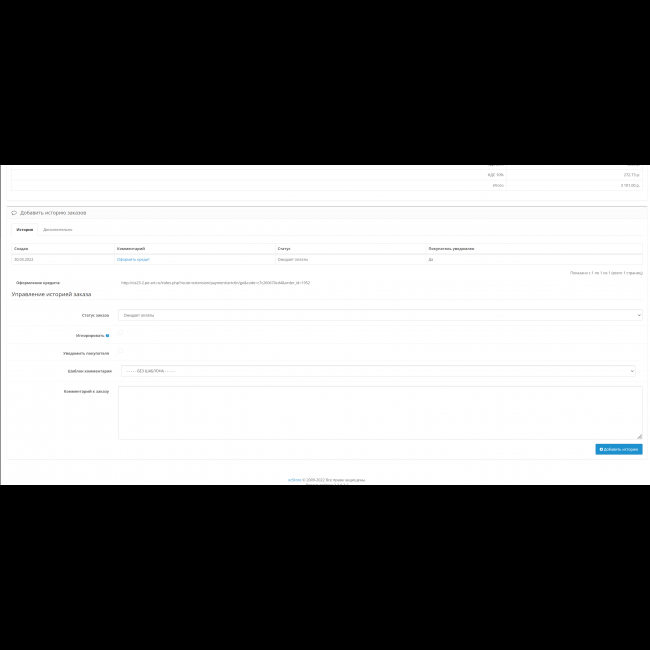This screenshot has width=650, height=650.
Task: Click the plus icon on Добавить историю button
Action: 601,450
